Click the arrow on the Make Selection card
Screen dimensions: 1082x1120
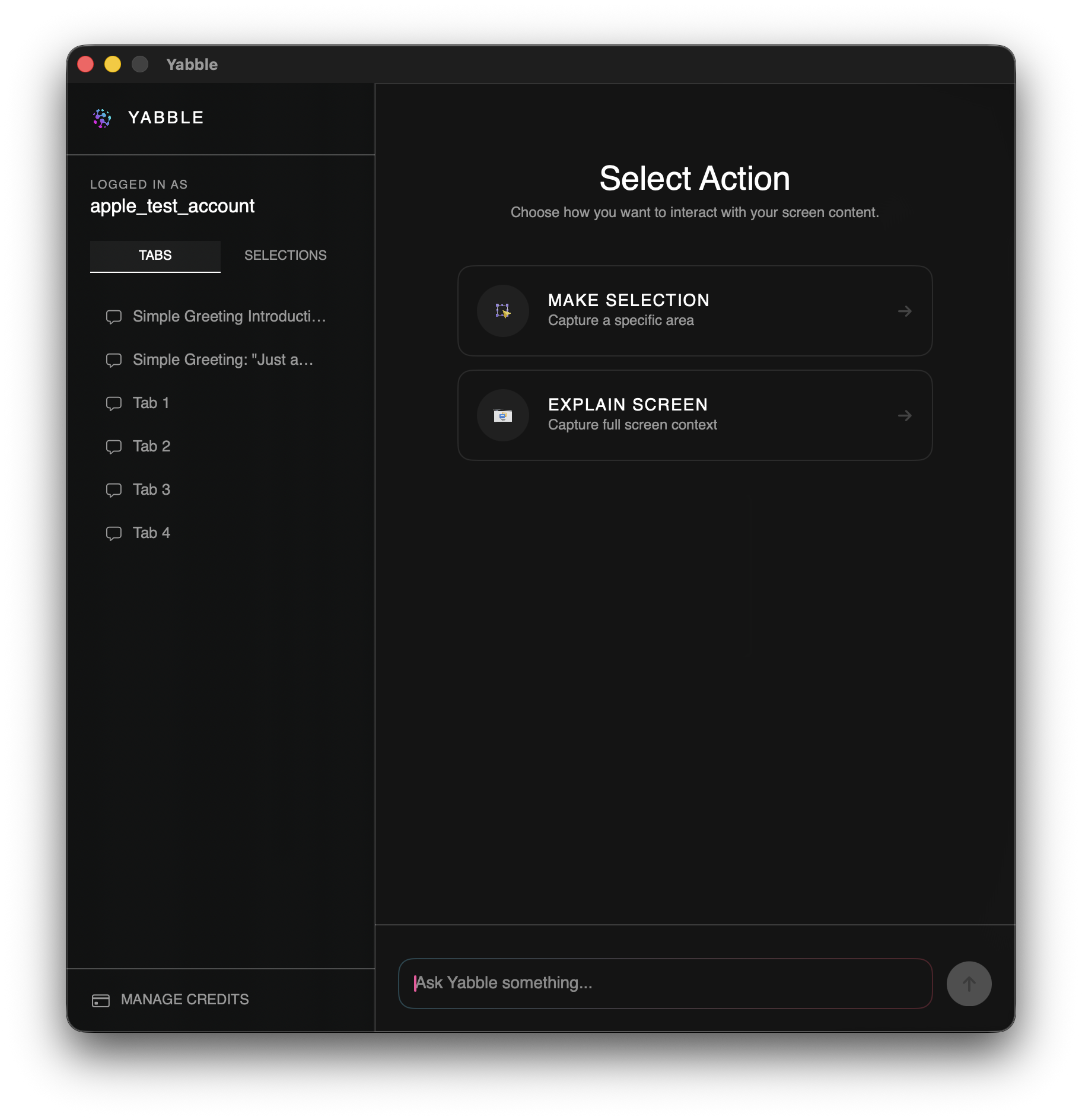tap(905, 311)
